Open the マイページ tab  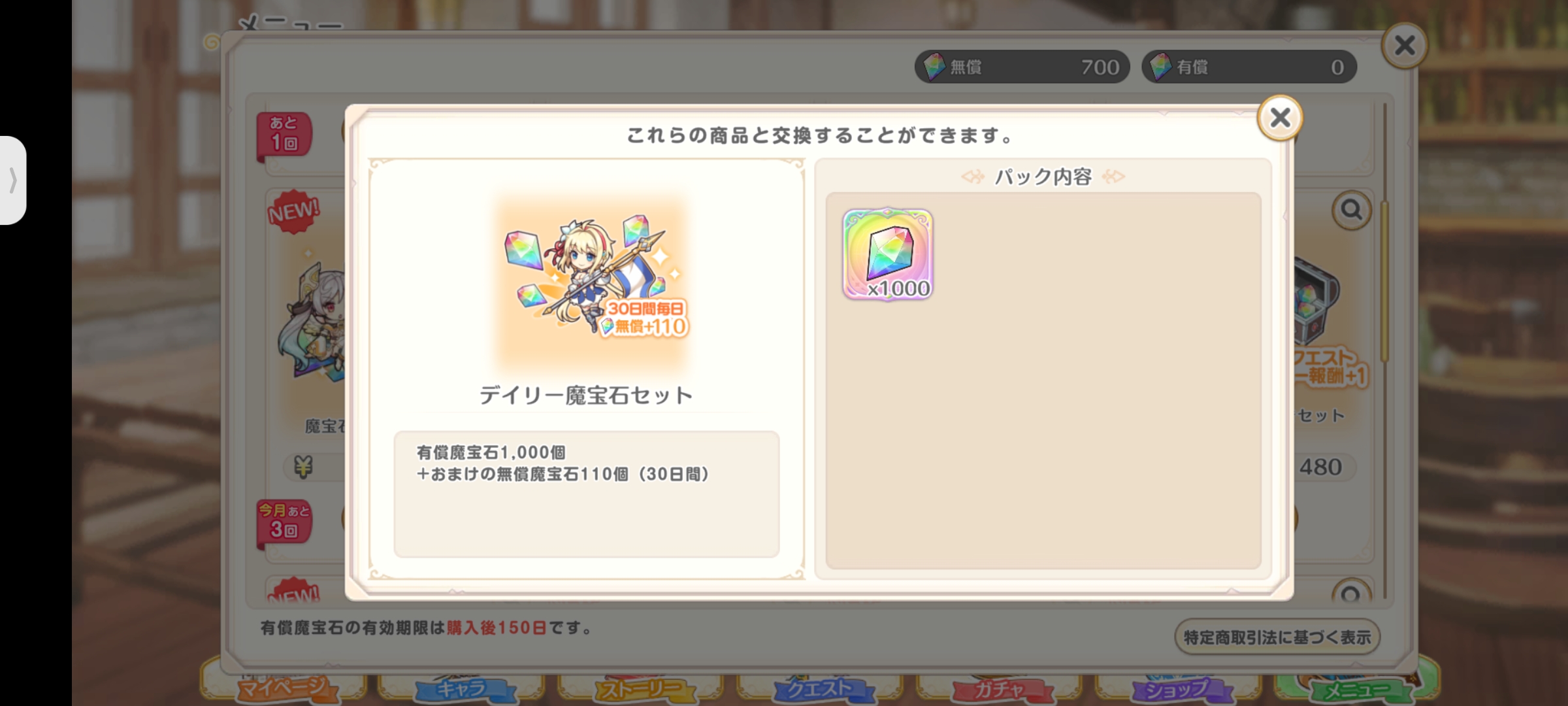(282, 688)
